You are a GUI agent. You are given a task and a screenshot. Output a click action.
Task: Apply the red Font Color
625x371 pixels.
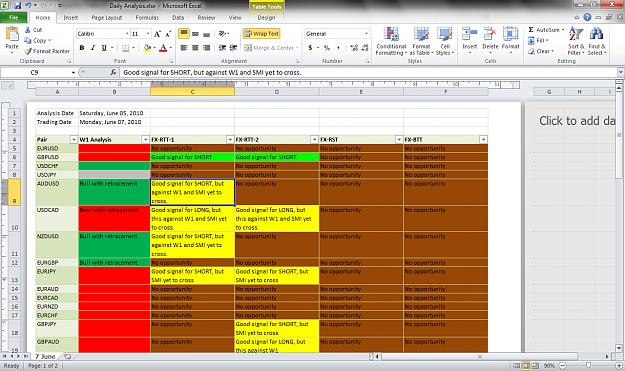(x=163, y=48)
